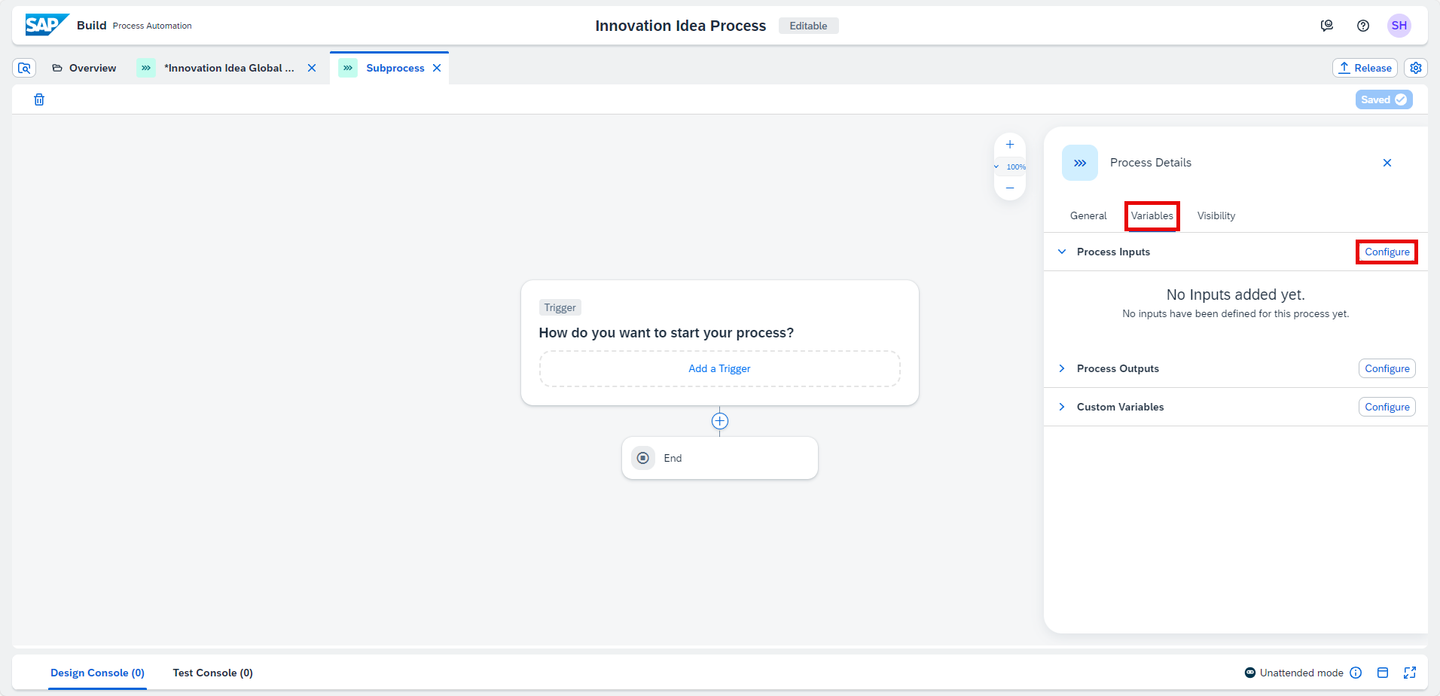
Task: Click the Process Details arrows icon
Action: pyautogui.click(x=1080, y=163)
